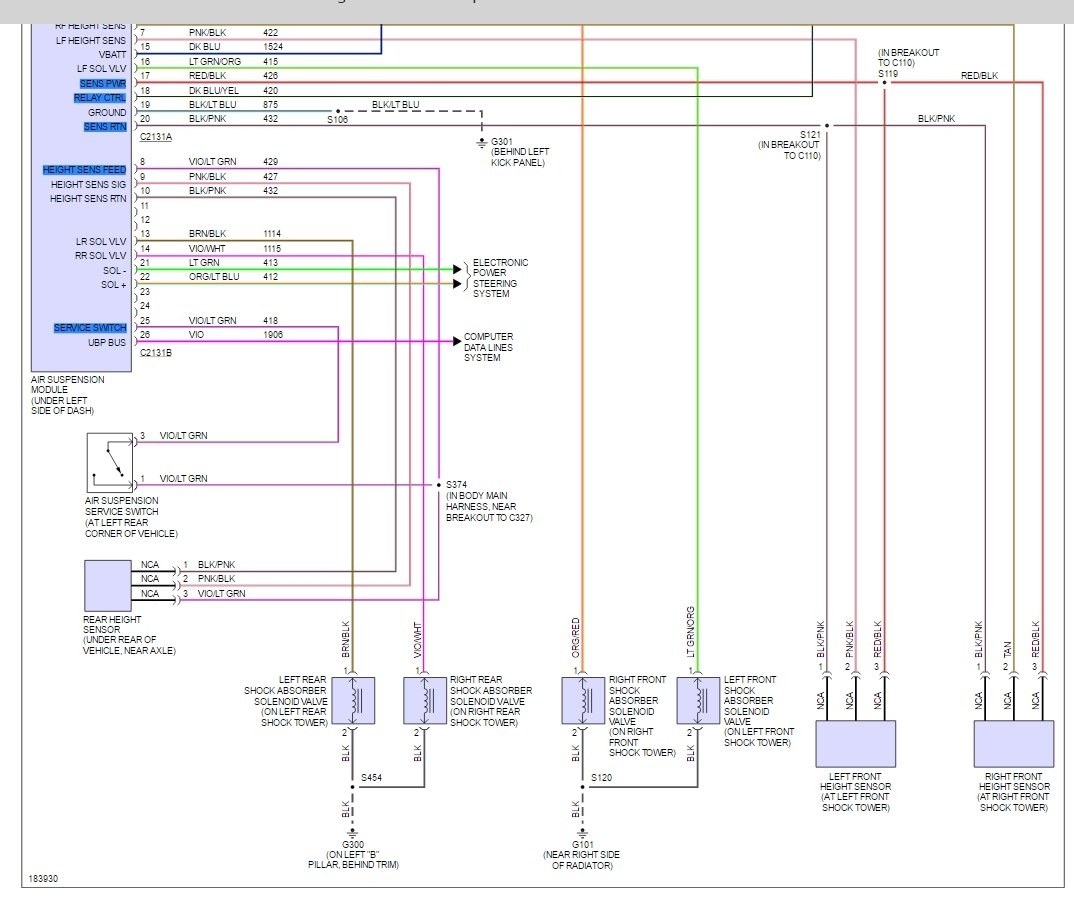Viewport: 1074px width, 900px height.
Task: Click the HEIGHT SENS SIG label
Action: pos(88,184)
